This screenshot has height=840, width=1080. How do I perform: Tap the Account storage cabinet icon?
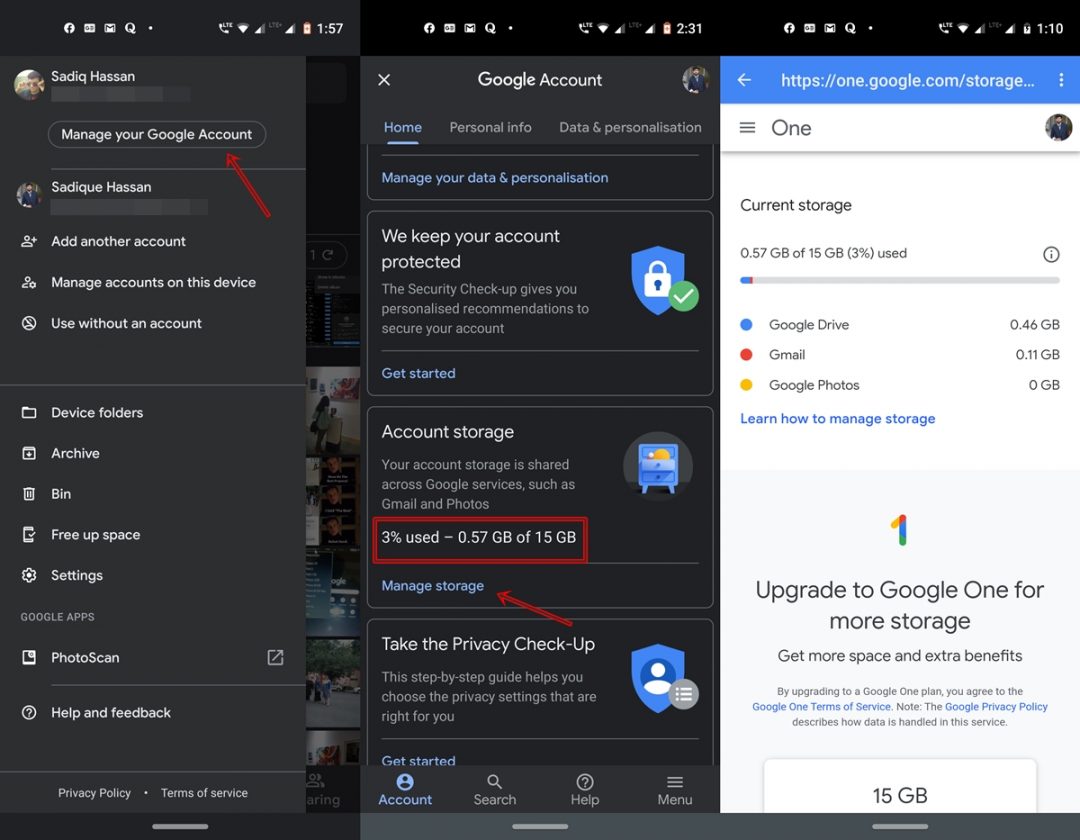pyautogui.click(x=658, y=466)
